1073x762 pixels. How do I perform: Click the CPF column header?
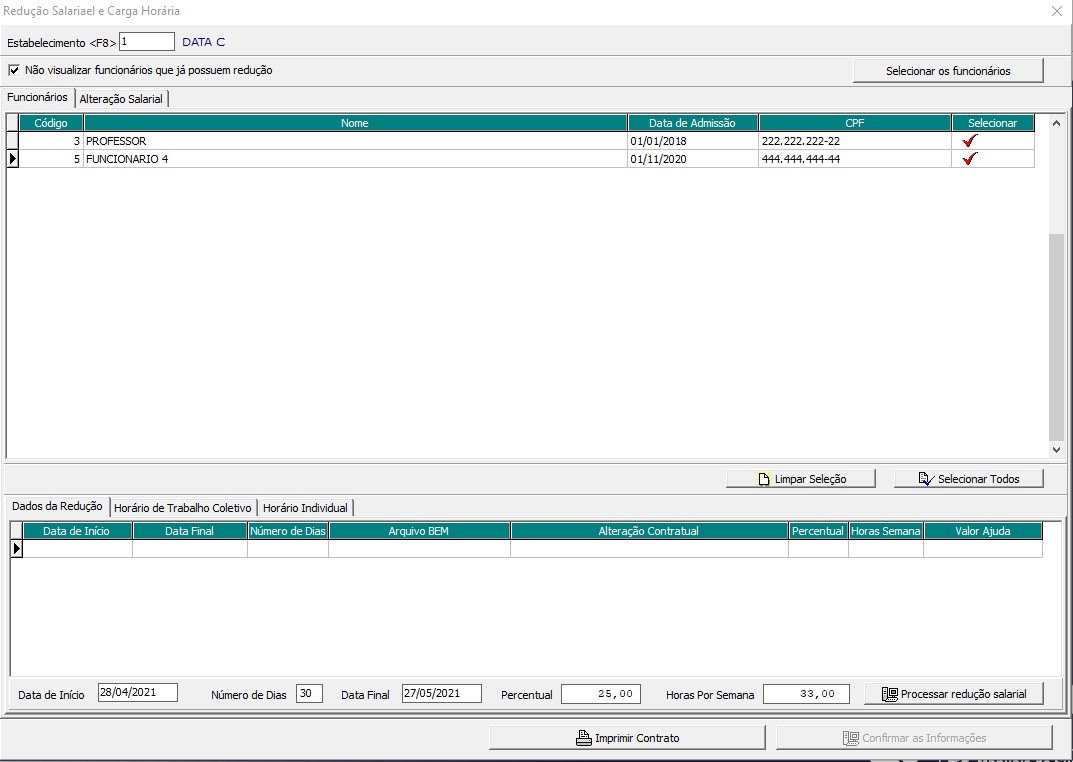[855, 123]
